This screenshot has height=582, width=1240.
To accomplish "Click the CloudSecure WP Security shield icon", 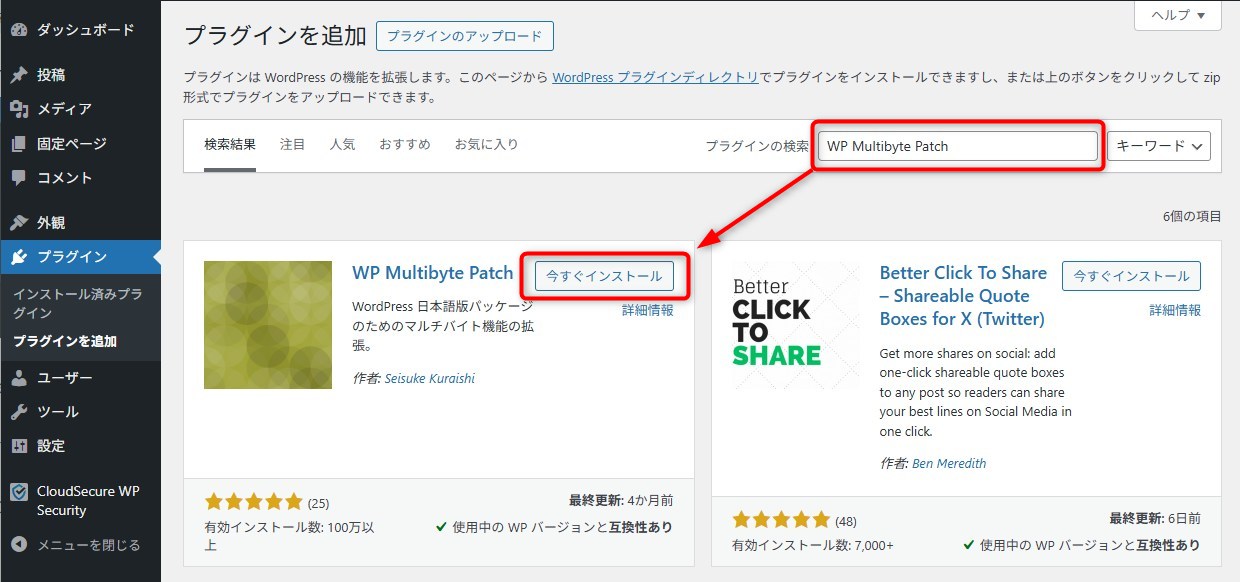I will tap(18, 492).
